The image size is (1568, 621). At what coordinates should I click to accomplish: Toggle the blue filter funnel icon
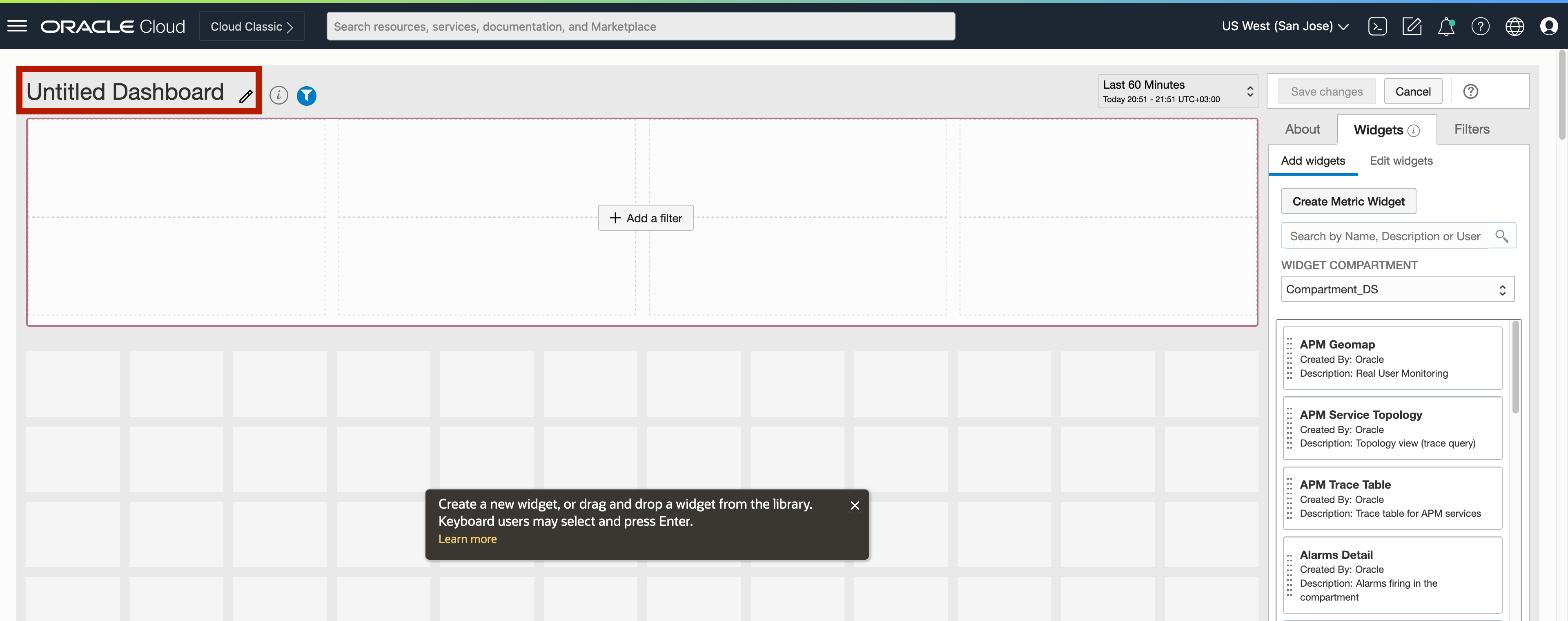(306, 96)
